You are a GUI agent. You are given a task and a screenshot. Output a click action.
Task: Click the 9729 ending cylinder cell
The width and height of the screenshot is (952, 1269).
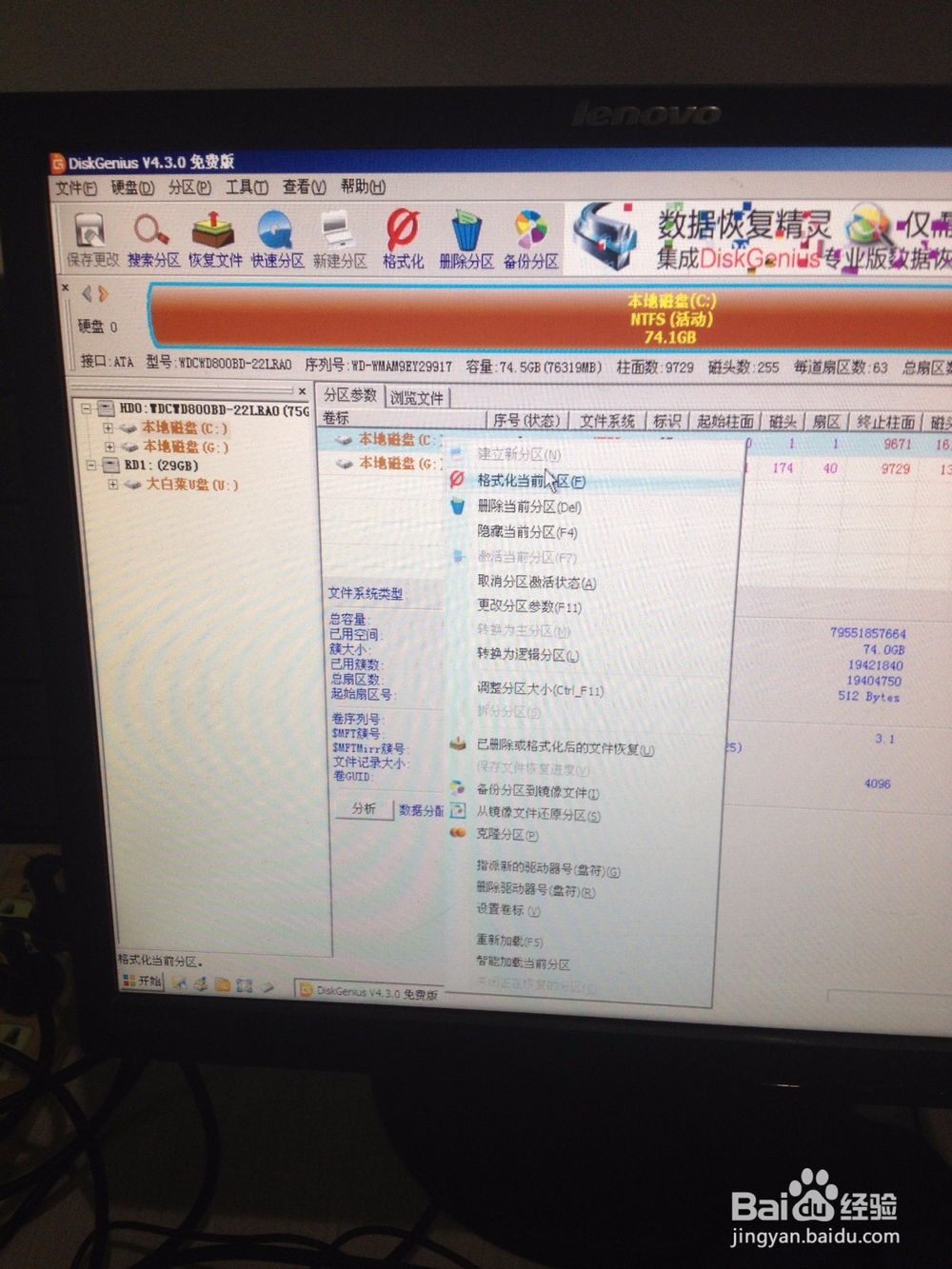pos(895,469)
